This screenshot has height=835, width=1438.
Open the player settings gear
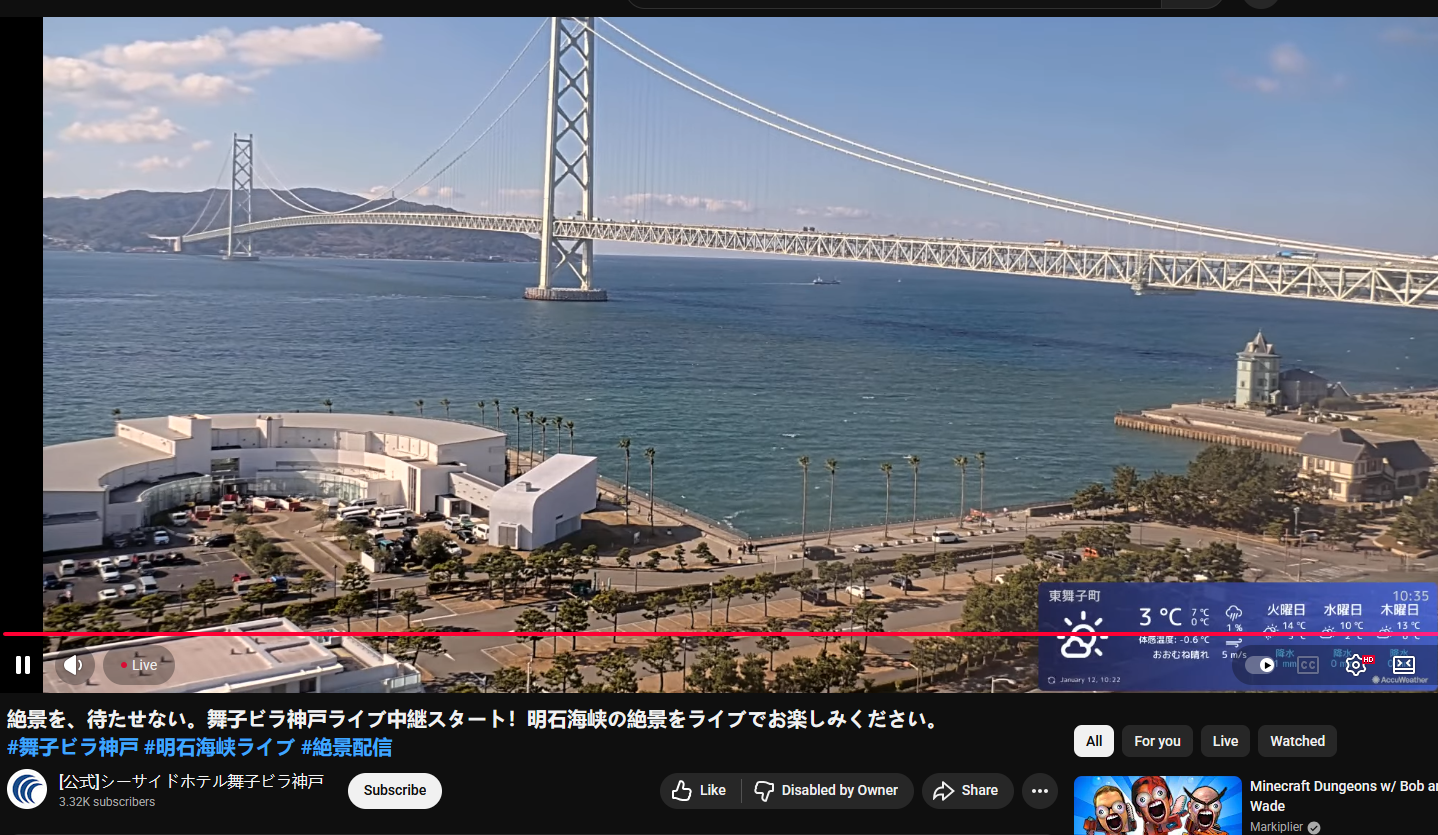point(1356,665)
